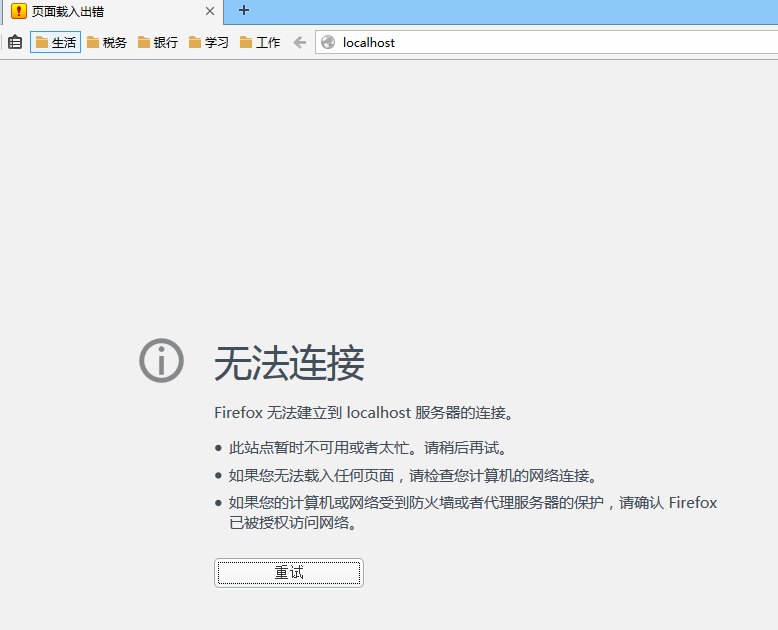Click the globe site identity icon

point(327,42)
